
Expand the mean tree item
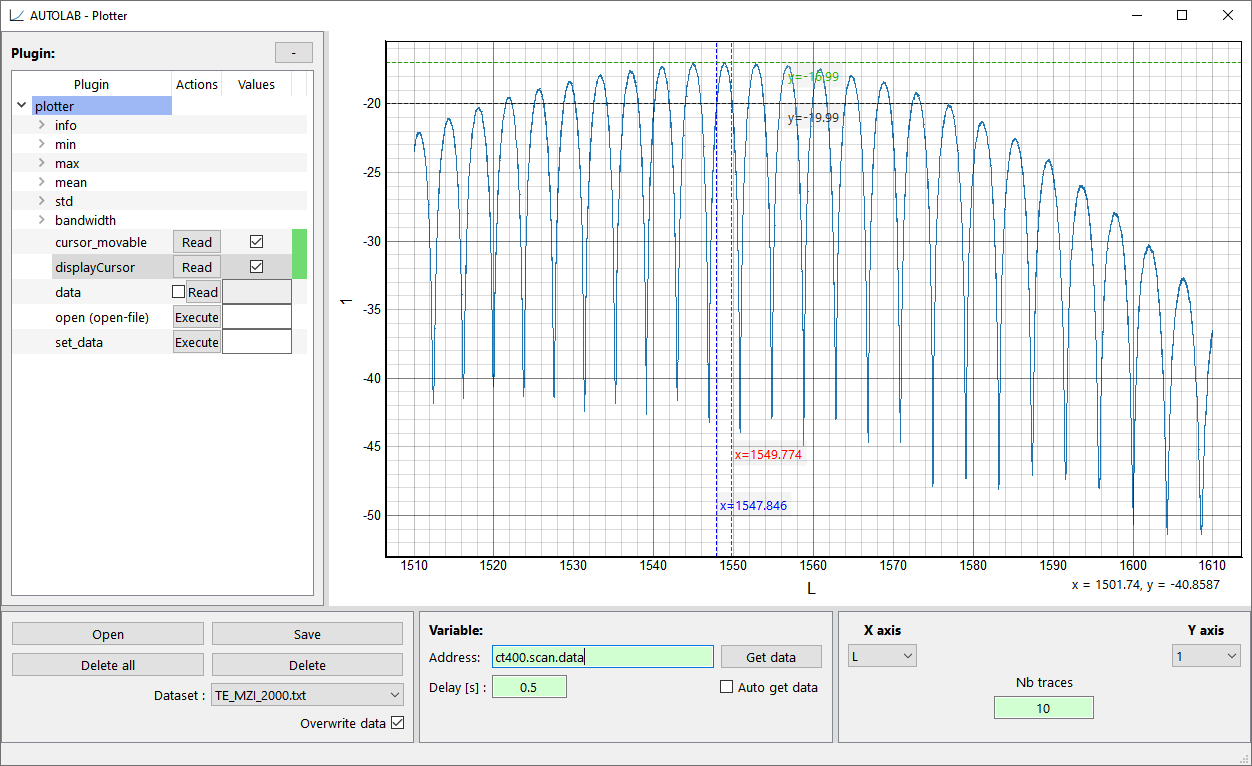(x=41, y=182)
